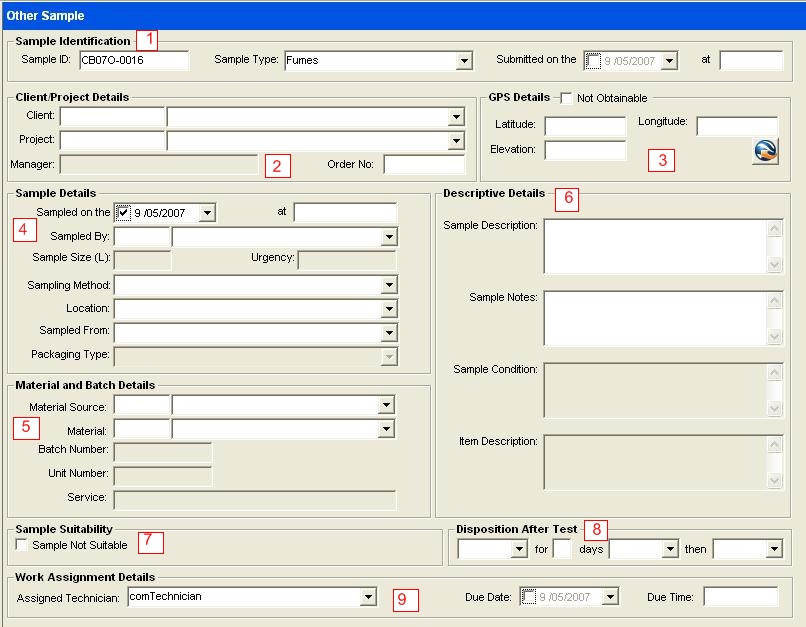Screen dimensions: 806x627
Task: Click the GPS globe icon button
Action: pos(765,151)
